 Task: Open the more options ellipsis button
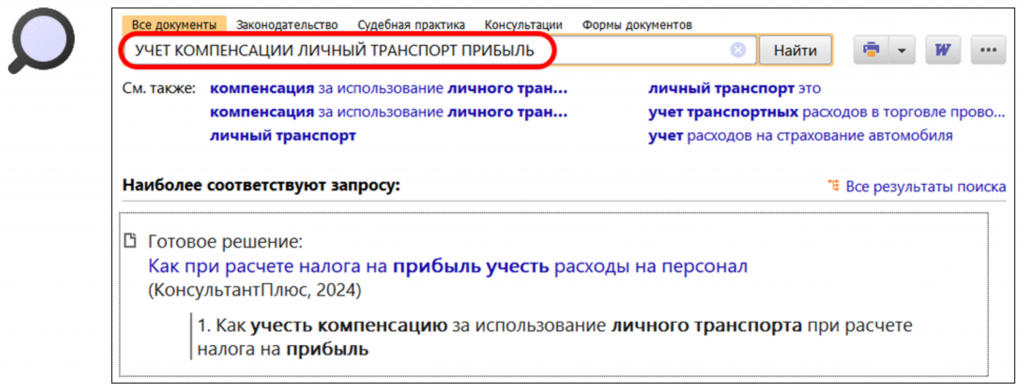pyautogui.click(x=988, y=50)
